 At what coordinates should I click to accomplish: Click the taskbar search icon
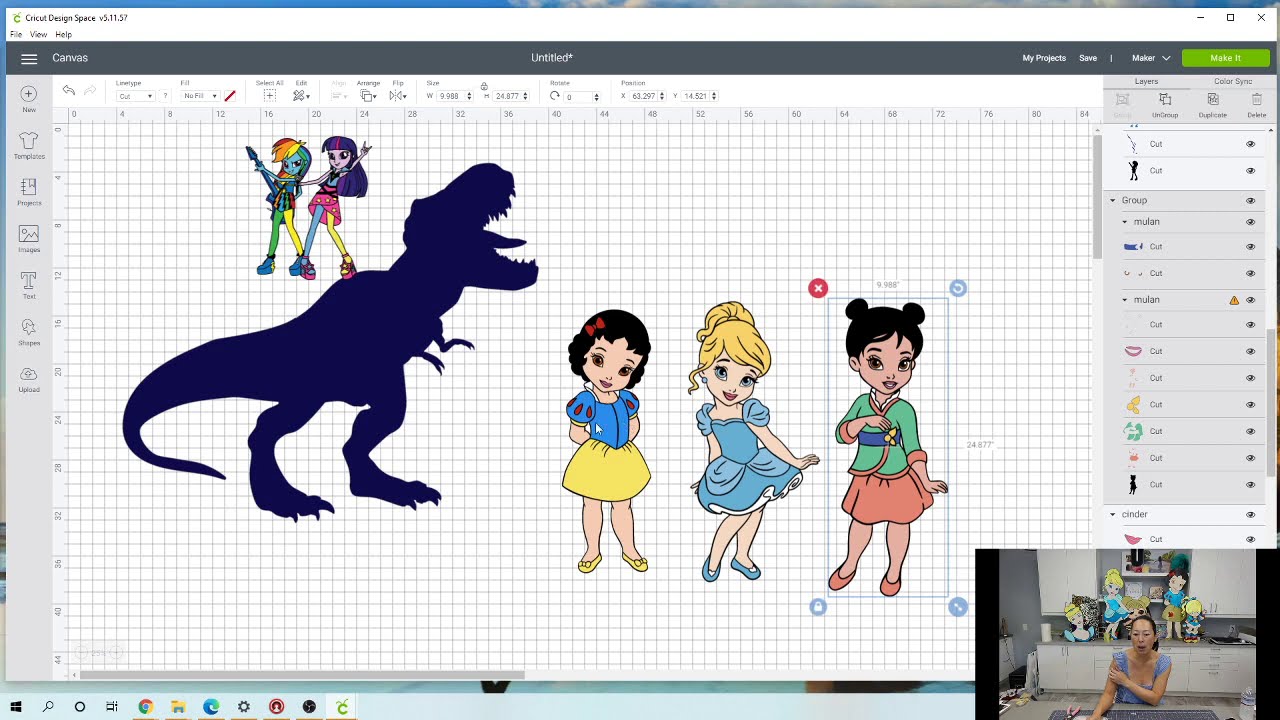[48, 707]
